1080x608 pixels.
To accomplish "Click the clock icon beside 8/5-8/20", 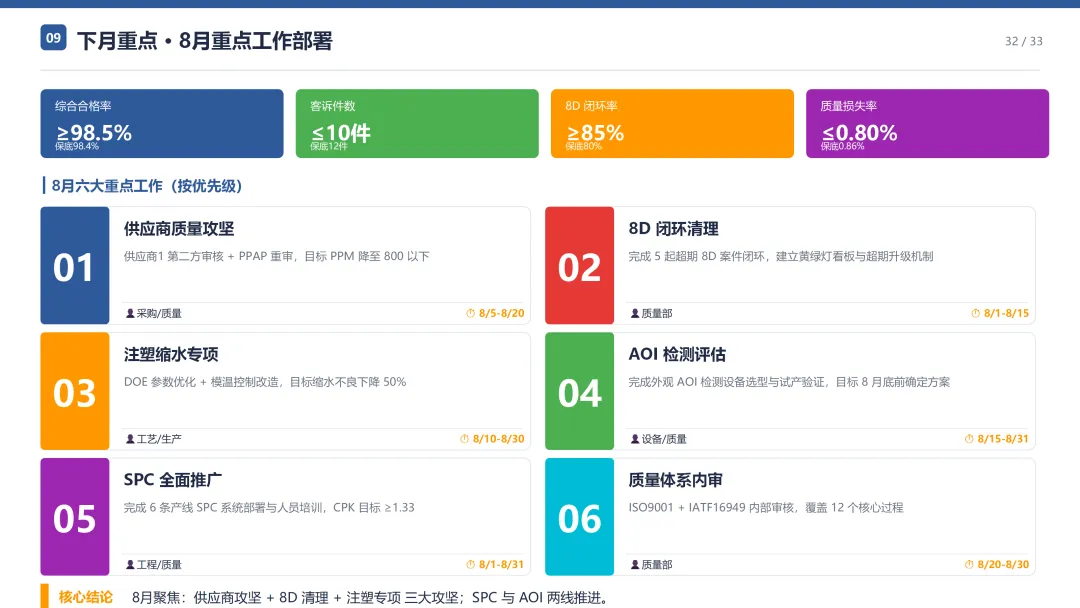I will click(470, 313).
